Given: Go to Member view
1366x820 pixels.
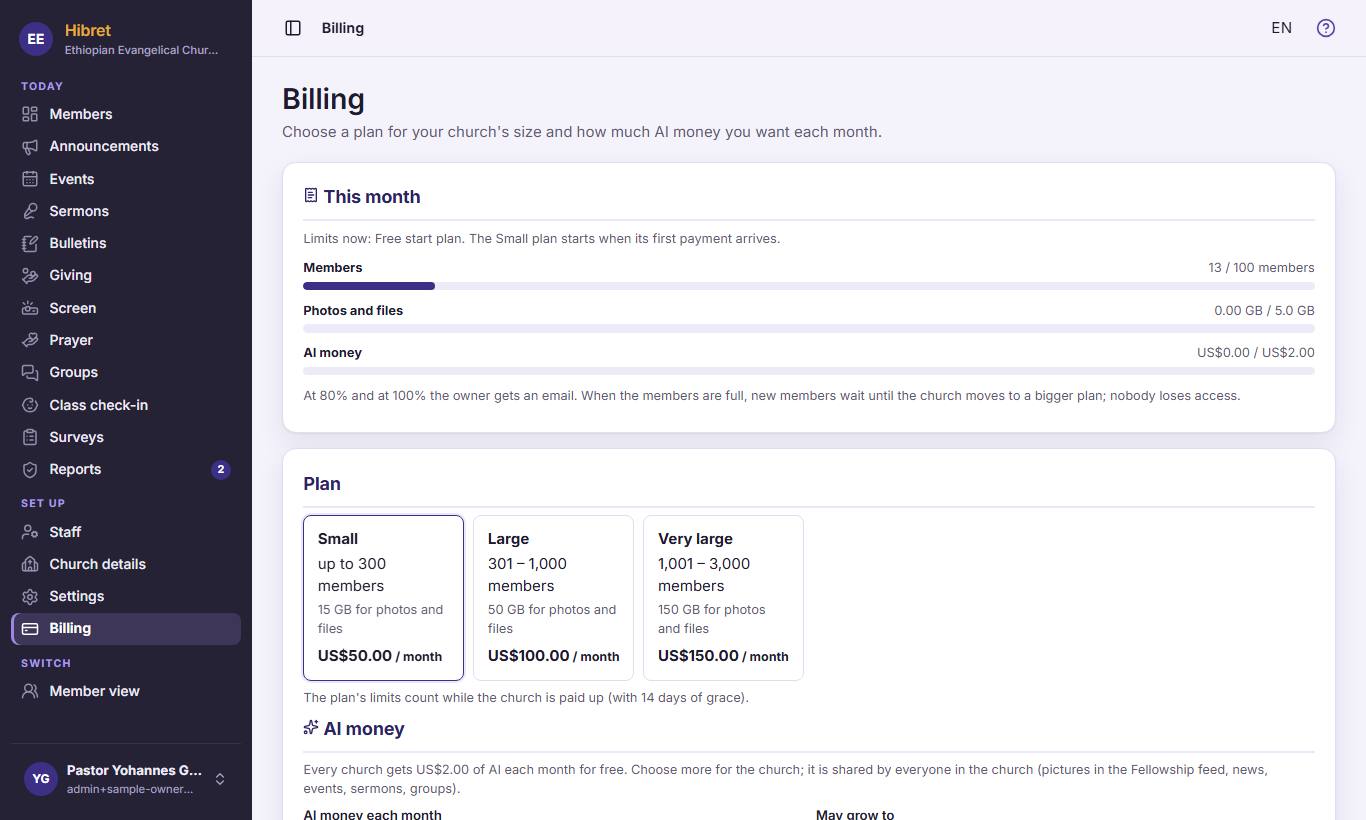Looking at the screenshot, I should coord(126,691).
